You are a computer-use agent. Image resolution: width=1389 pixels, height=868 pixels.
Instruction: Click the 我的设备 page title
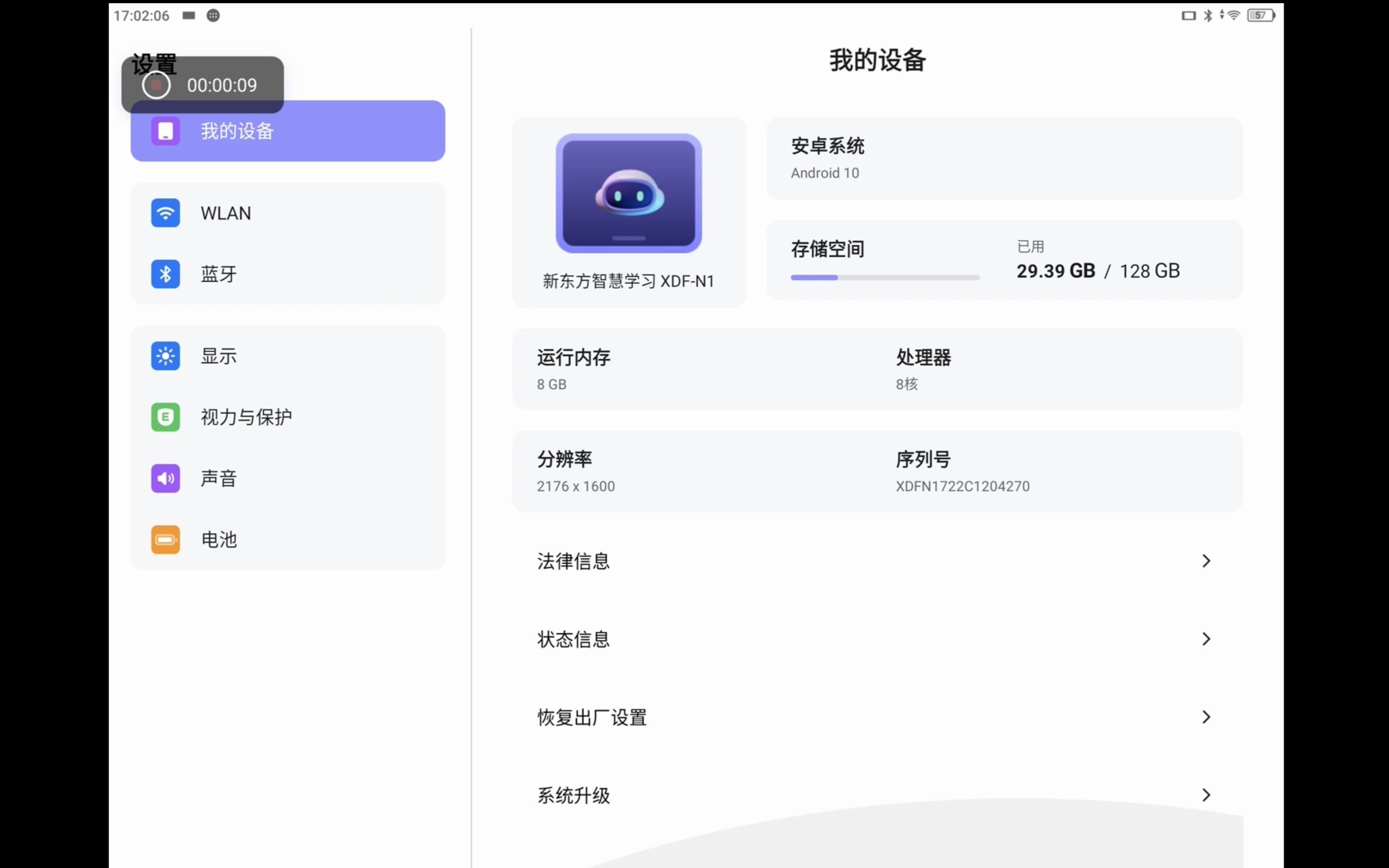coord(878,60)
